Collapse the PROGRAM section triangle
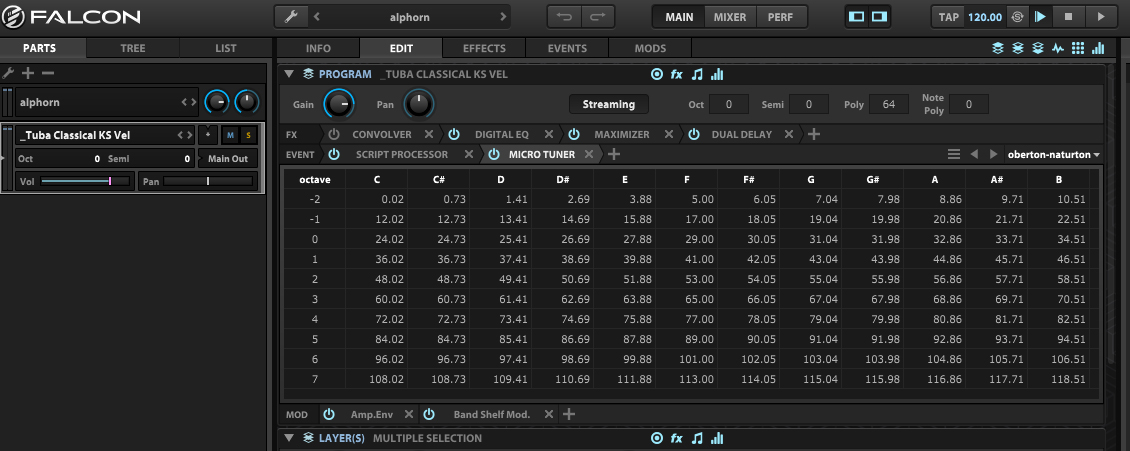Screen dimensions: 1130x451 click(x=289, y=73)
